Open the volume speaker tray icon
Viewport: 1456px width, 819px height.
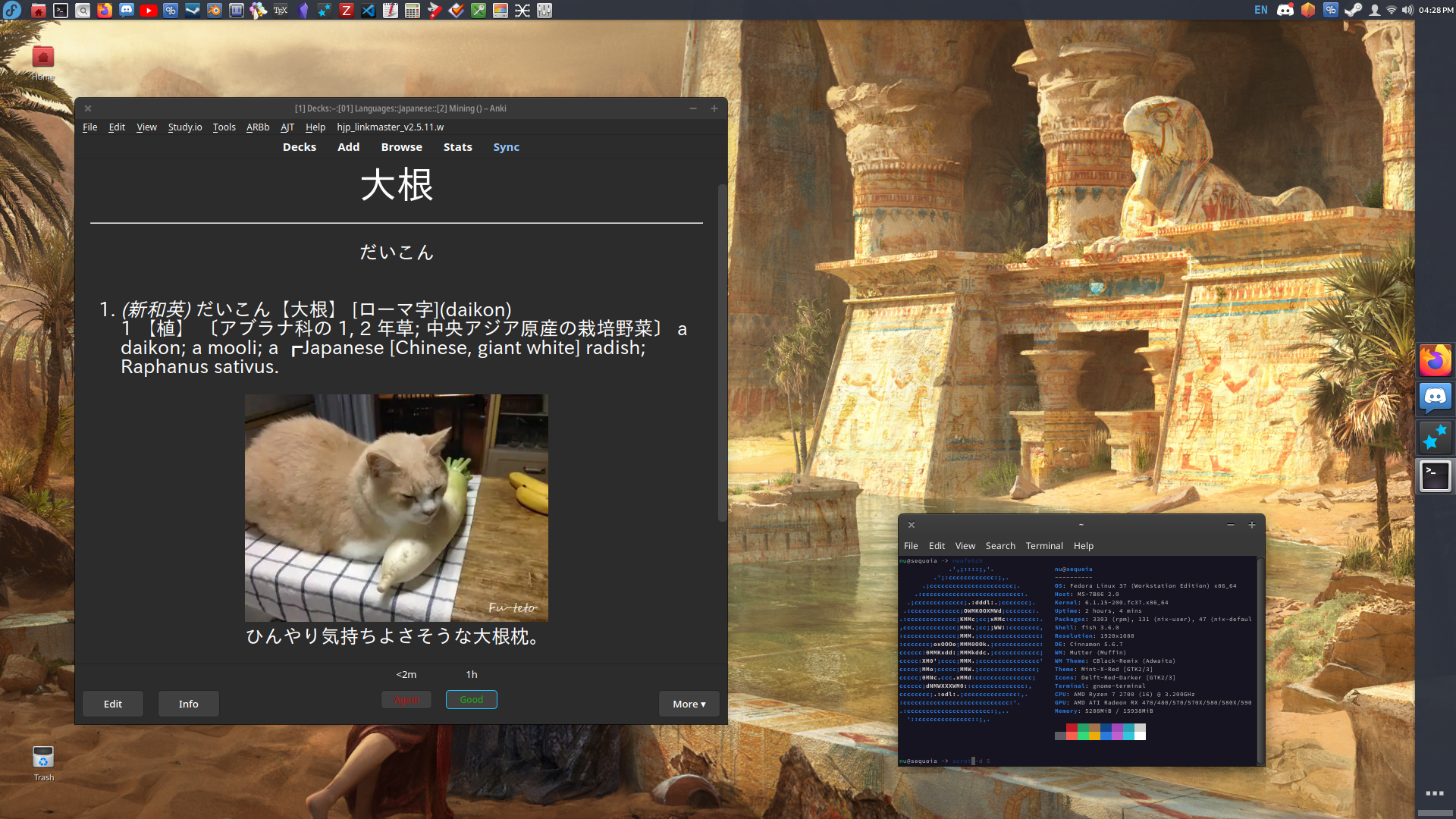click(x=1407, y=10)
